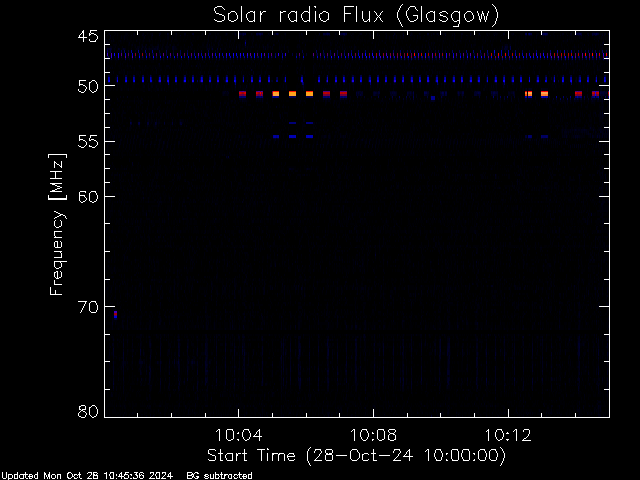Image resolution: width=640 pixels, height=480 pixels.
Task: Select the 55 MHz tick label
Action: tap(88, 142)
